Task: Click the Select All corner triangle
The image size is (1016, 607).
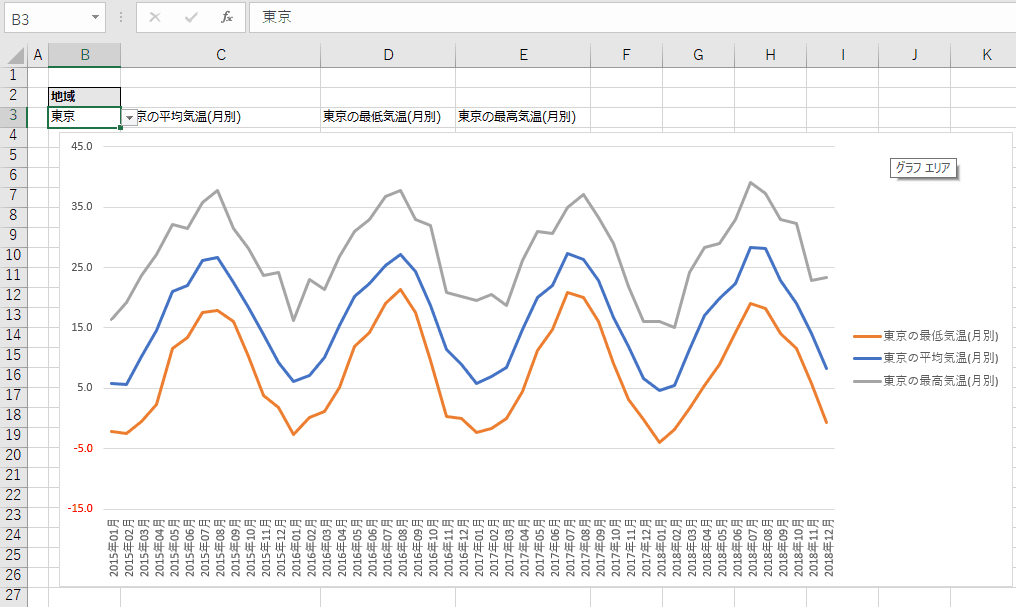Action: pyautogui.click(x=16, y=55)
